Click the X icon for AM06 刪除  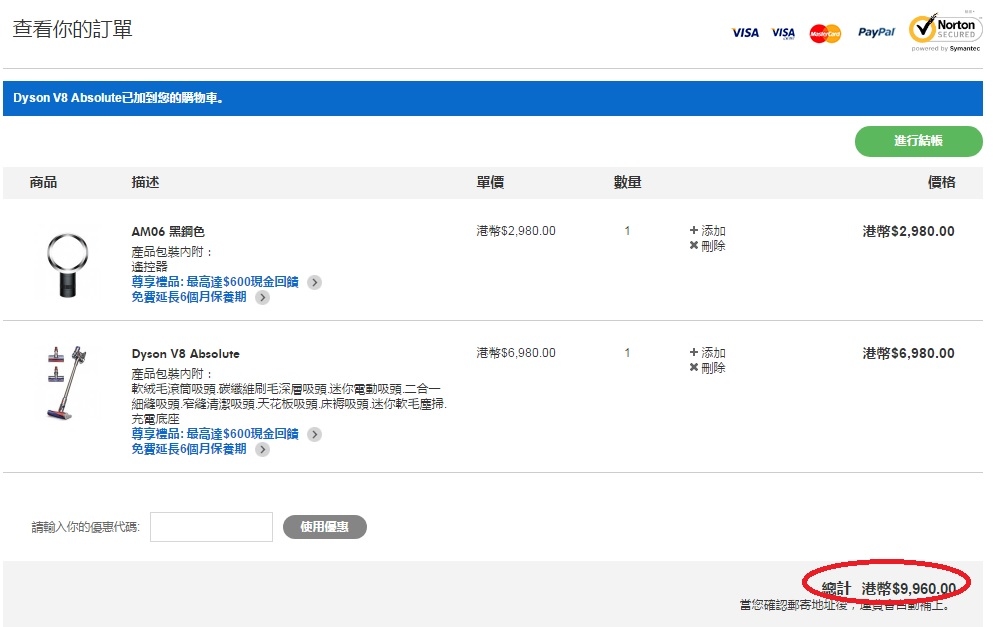[x=693, y=246]
